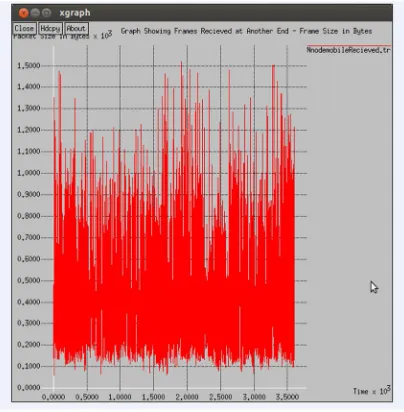Click y-axis value 1.1000
404x412 pixels.
(29, 151)
